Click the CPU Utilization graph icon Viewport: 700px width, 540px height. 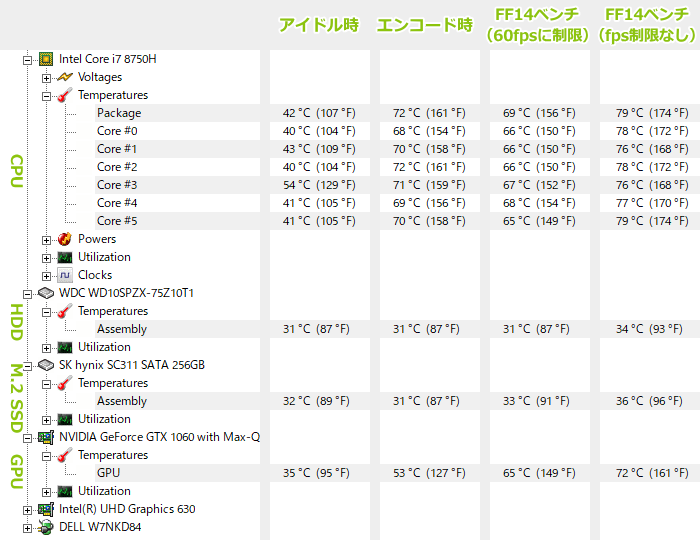(65, 258)
